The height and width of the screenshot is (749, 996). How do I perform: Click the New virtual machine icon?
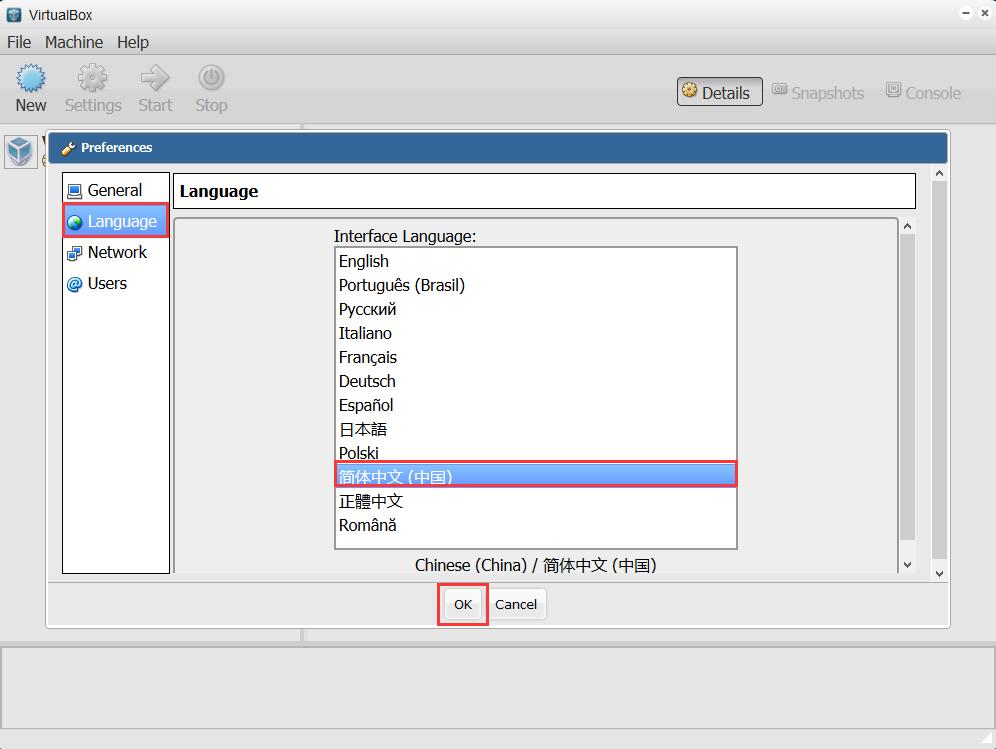(30, 78)
